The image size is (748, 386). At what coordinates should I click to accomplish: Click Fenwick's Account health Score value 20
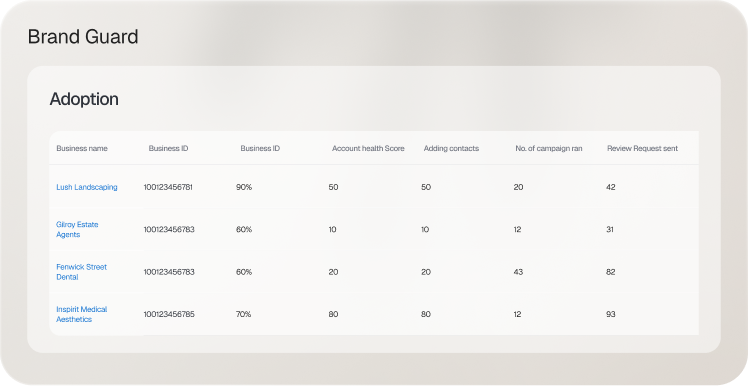(333, 272)
